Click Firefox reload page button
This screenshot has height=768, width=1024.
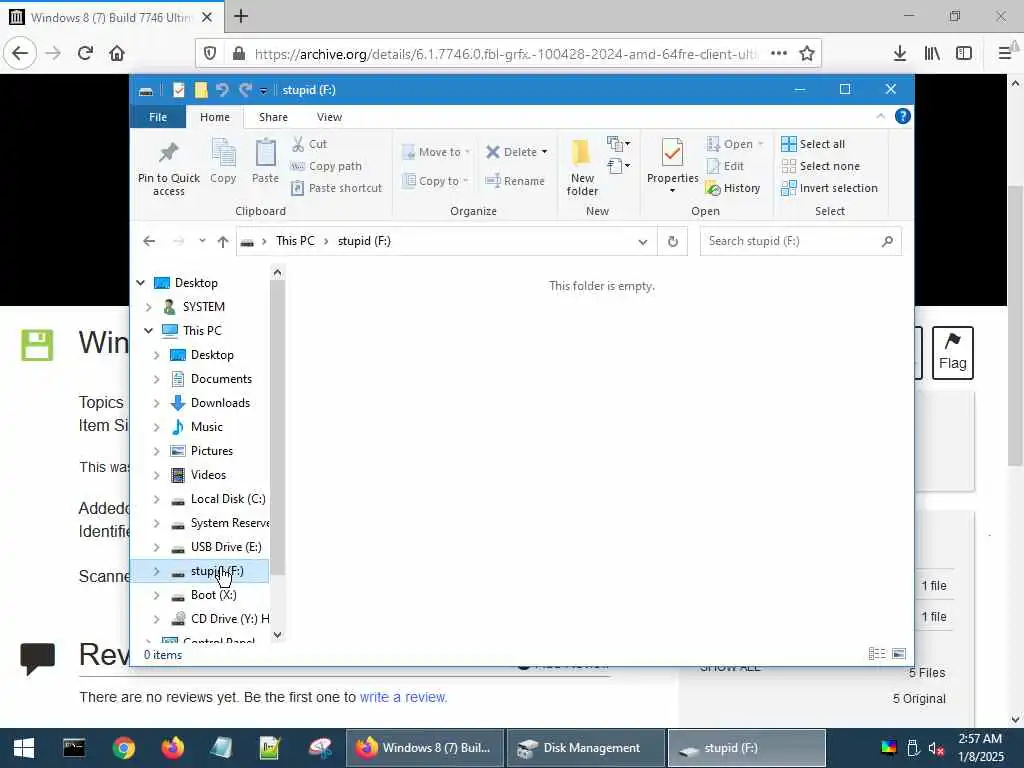86,53
